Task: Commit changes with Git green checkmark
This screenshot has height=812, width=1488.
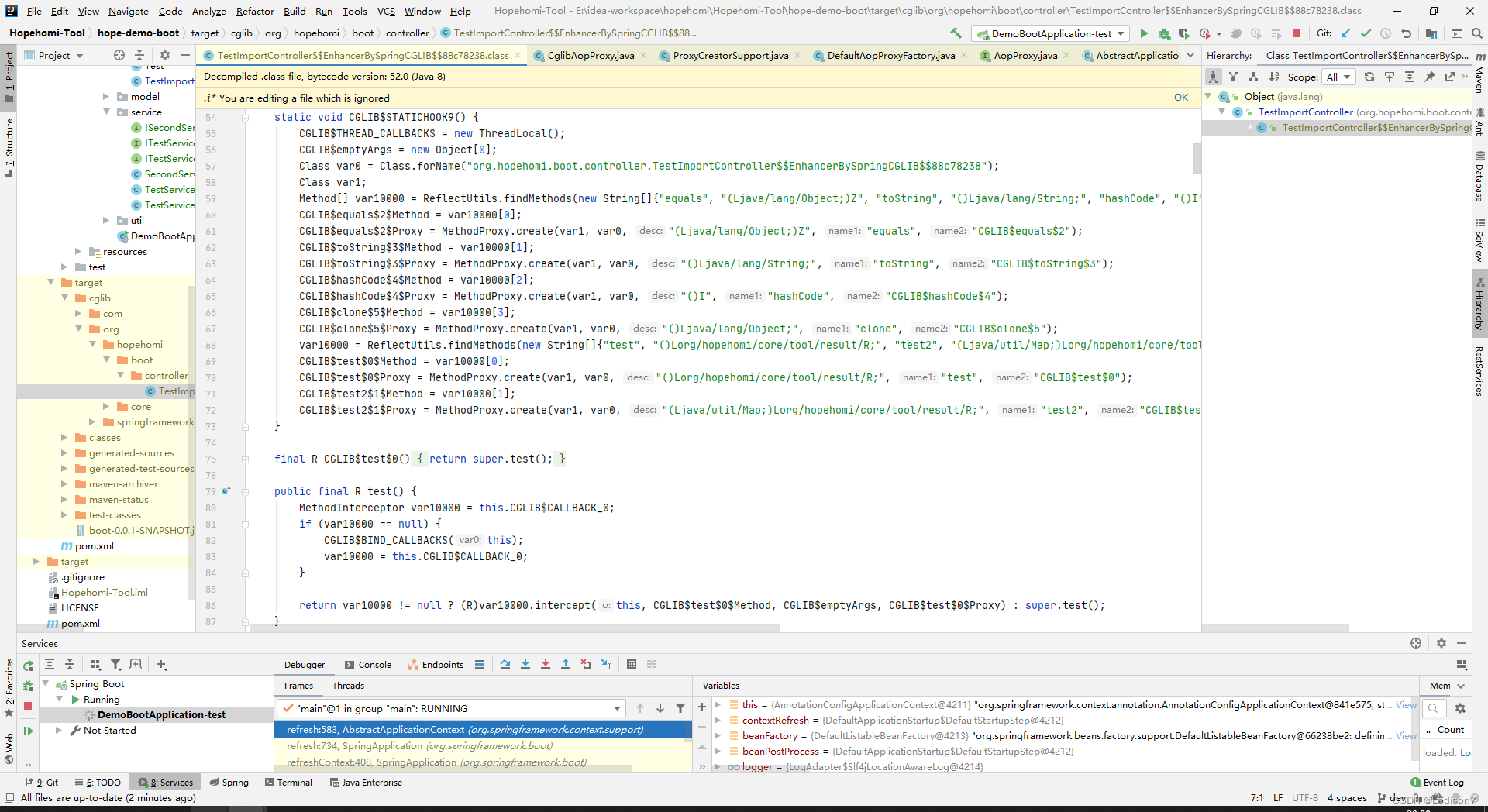Action: pyautogui.click(x=1366, y=33)
